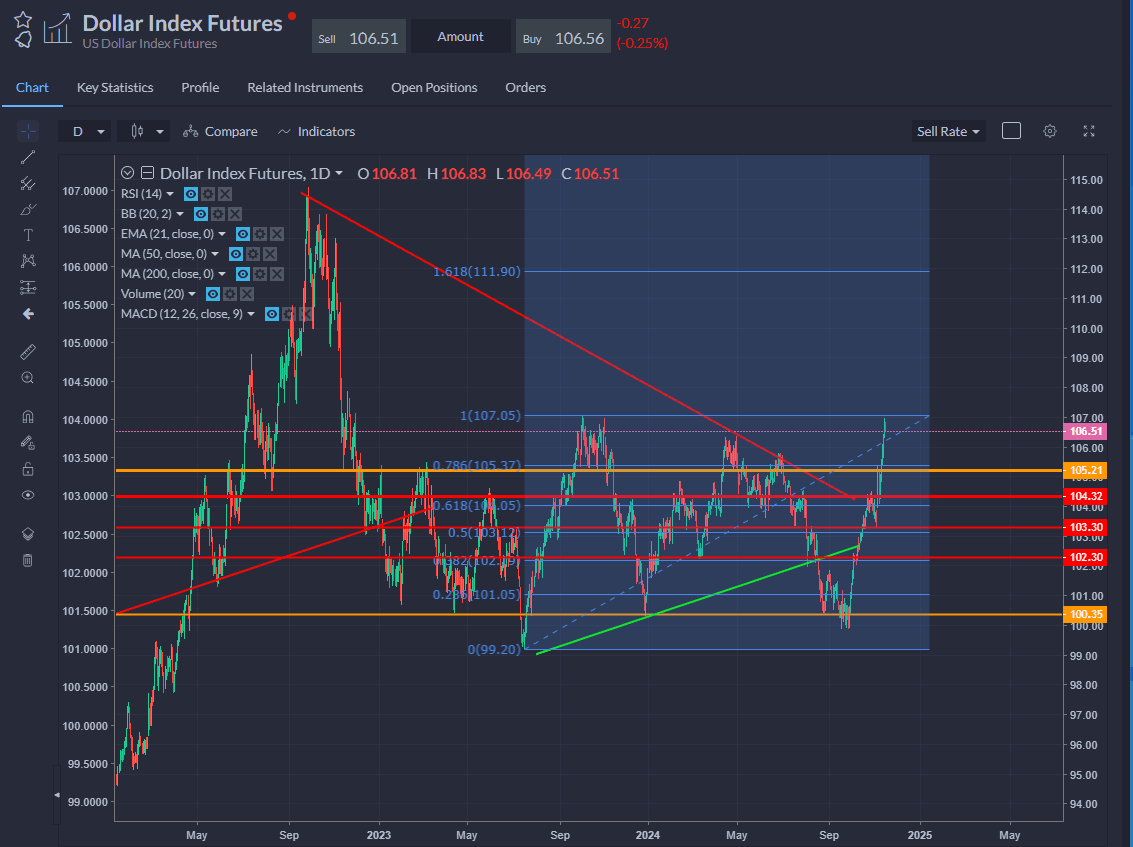Open the Open Positions tab
The height and width of the screenshot is (847, 1133).
(x=434, y=87)
